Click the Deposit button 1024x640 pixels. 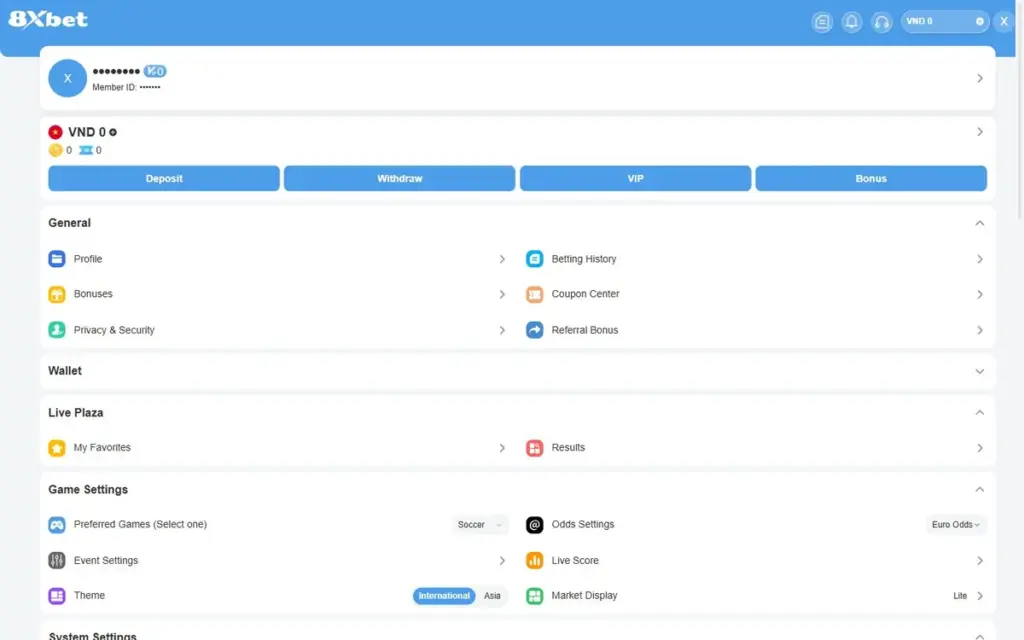164,178
